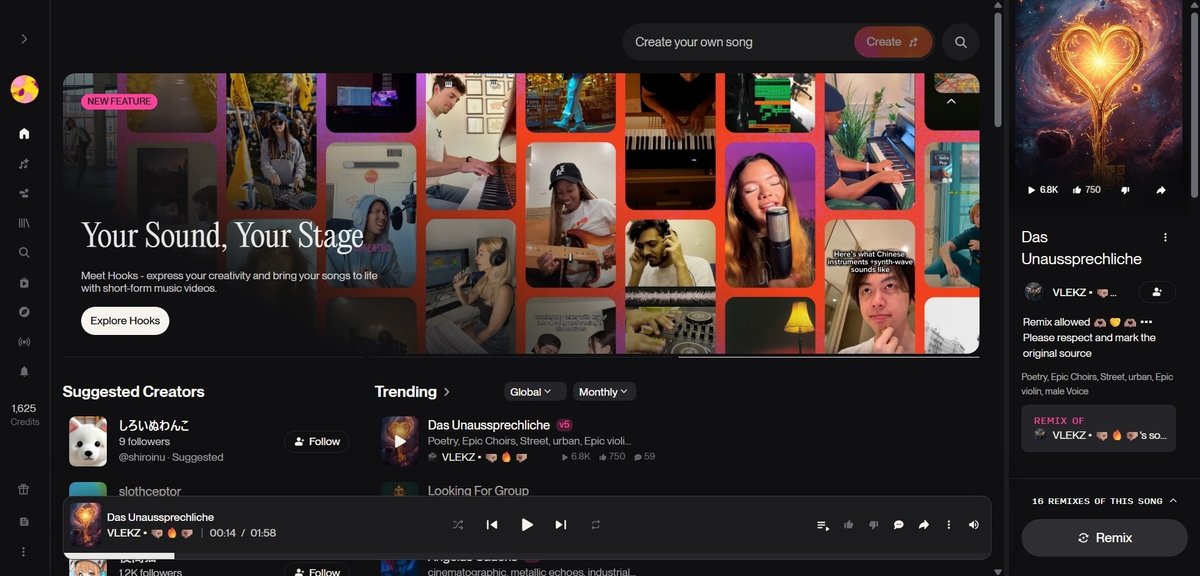The image size is (1200, 576).
Task: Click the 1,625 Credits counter
Action: [x=24, y=414]
